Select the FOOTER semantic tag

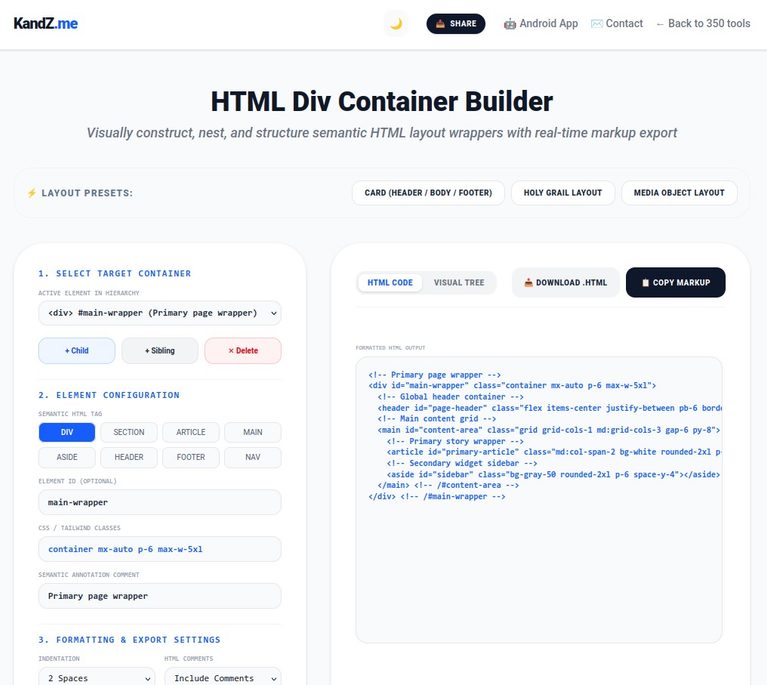(191, 457)
